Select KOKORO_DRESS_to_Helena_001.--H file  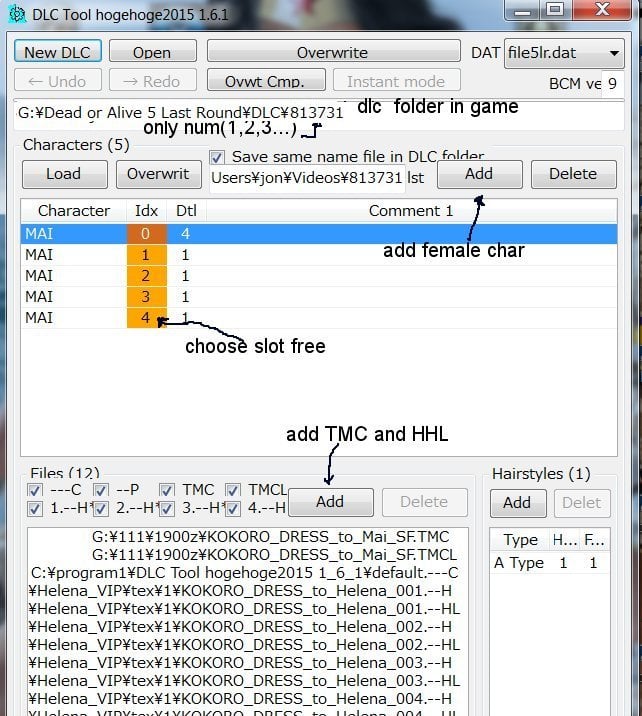pyautogui.click(x=247, y=590)
